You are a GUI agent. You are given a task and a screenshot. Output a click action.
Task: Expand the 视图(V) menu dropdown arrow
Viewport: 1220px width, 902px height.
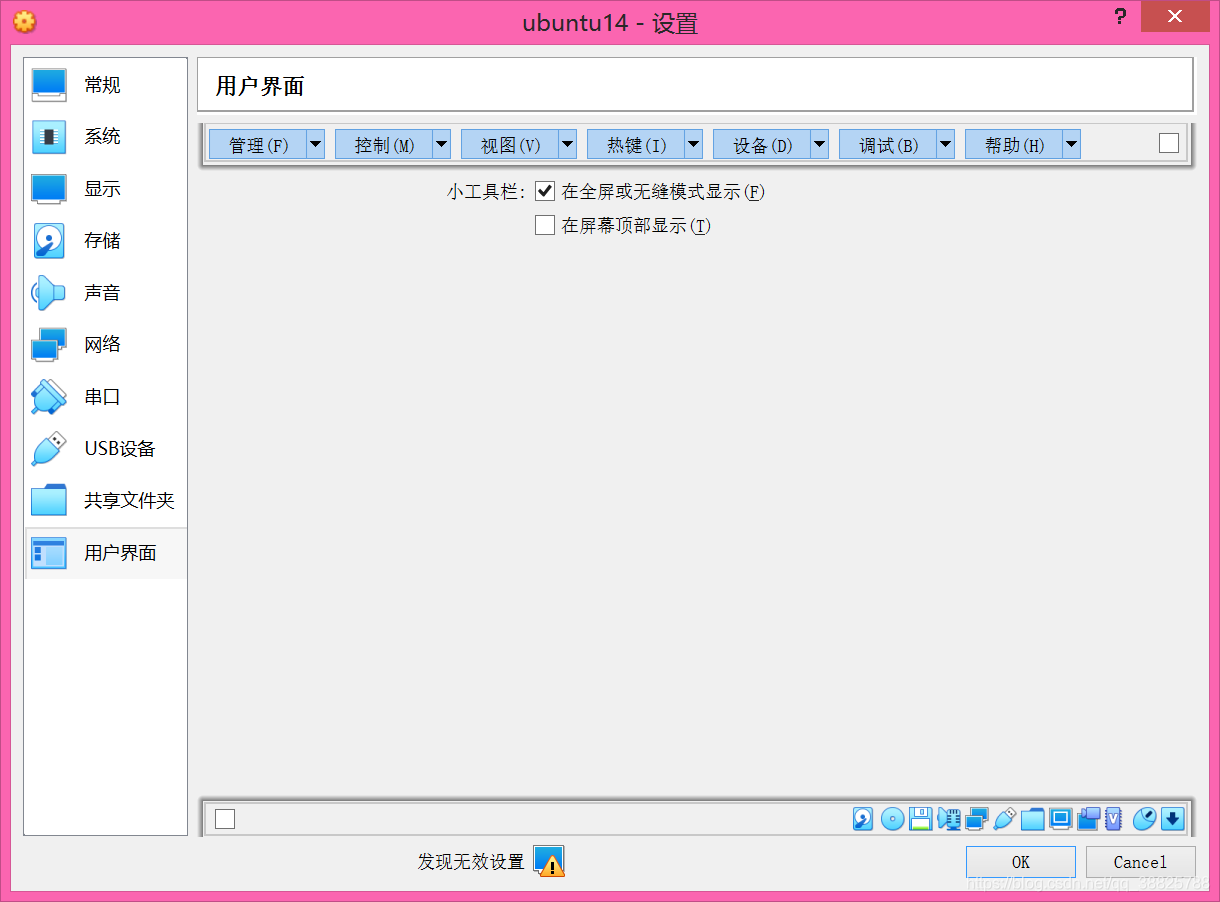point(568,144)
